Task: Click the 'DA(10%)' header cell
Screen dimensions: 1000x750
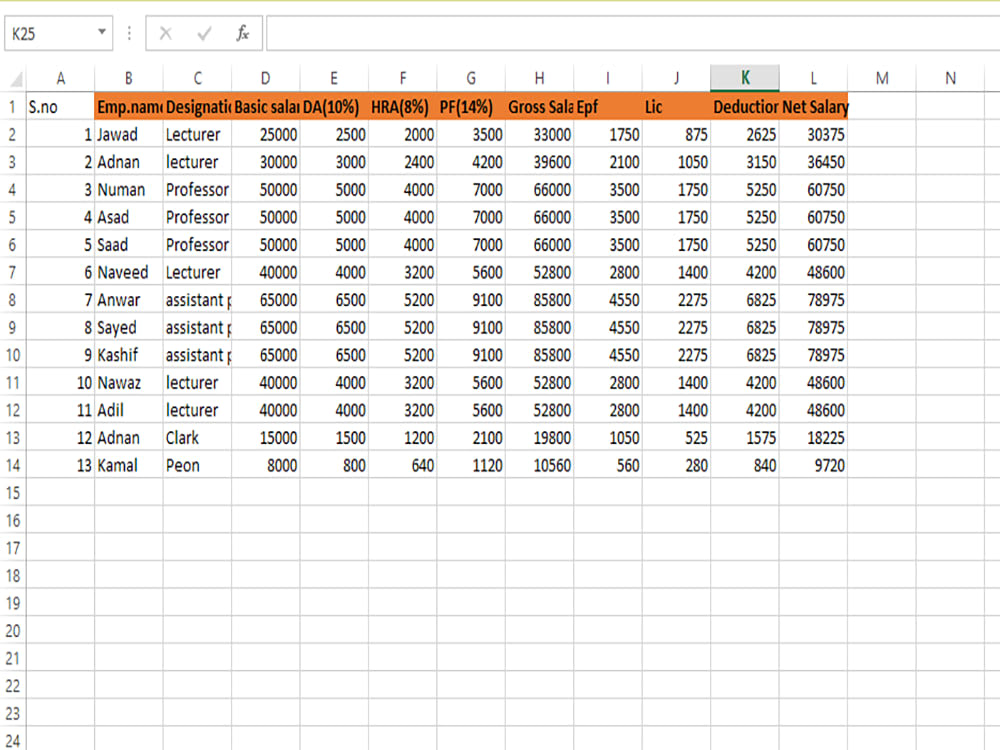Action: click(334, 107)
